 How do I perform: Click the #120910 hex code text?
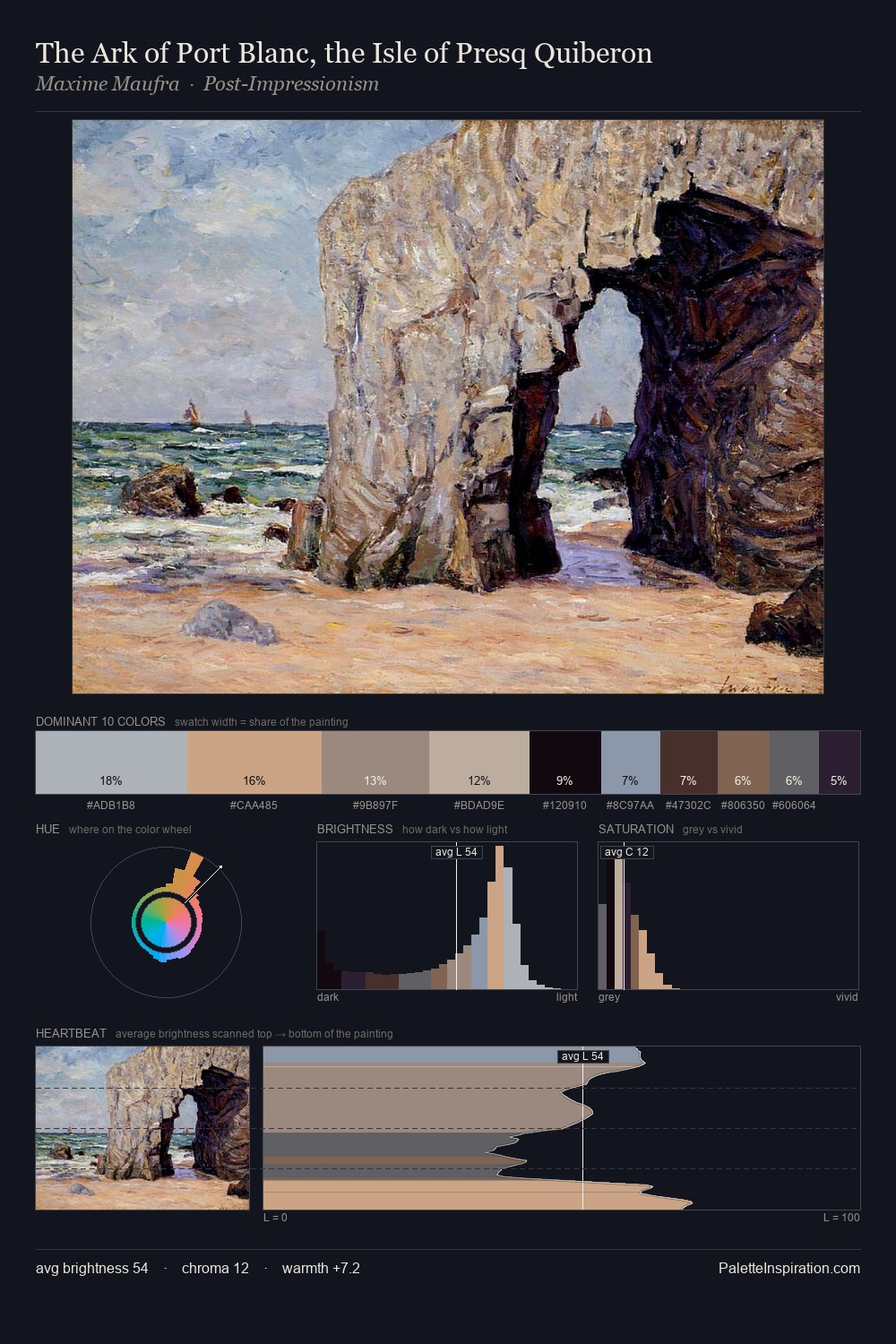pos(564,806)
